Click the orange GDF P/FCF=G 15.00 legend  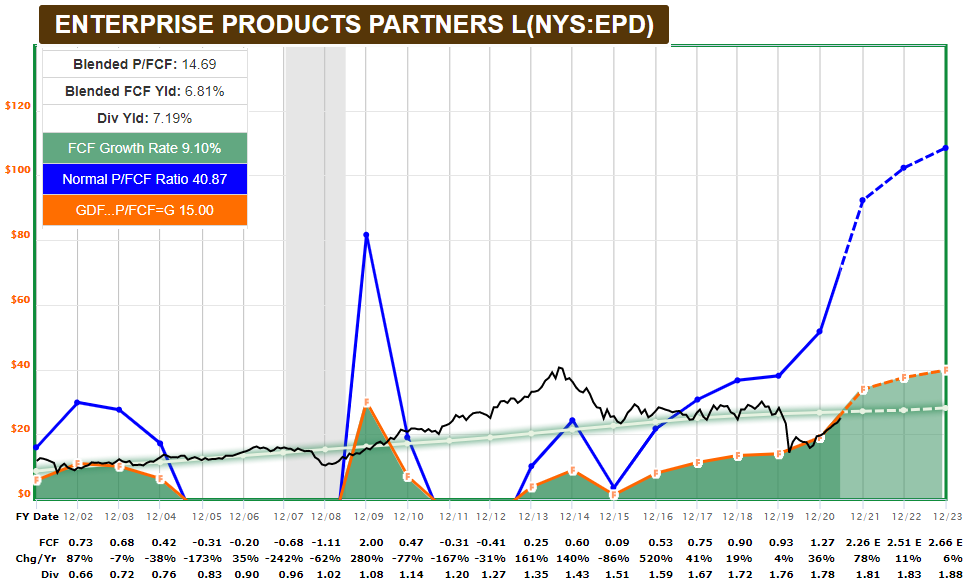[145, 210]
